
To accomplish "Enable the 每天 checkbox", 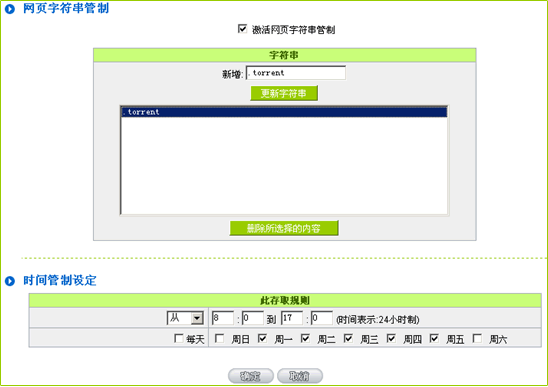I will (x=179, y=338).
